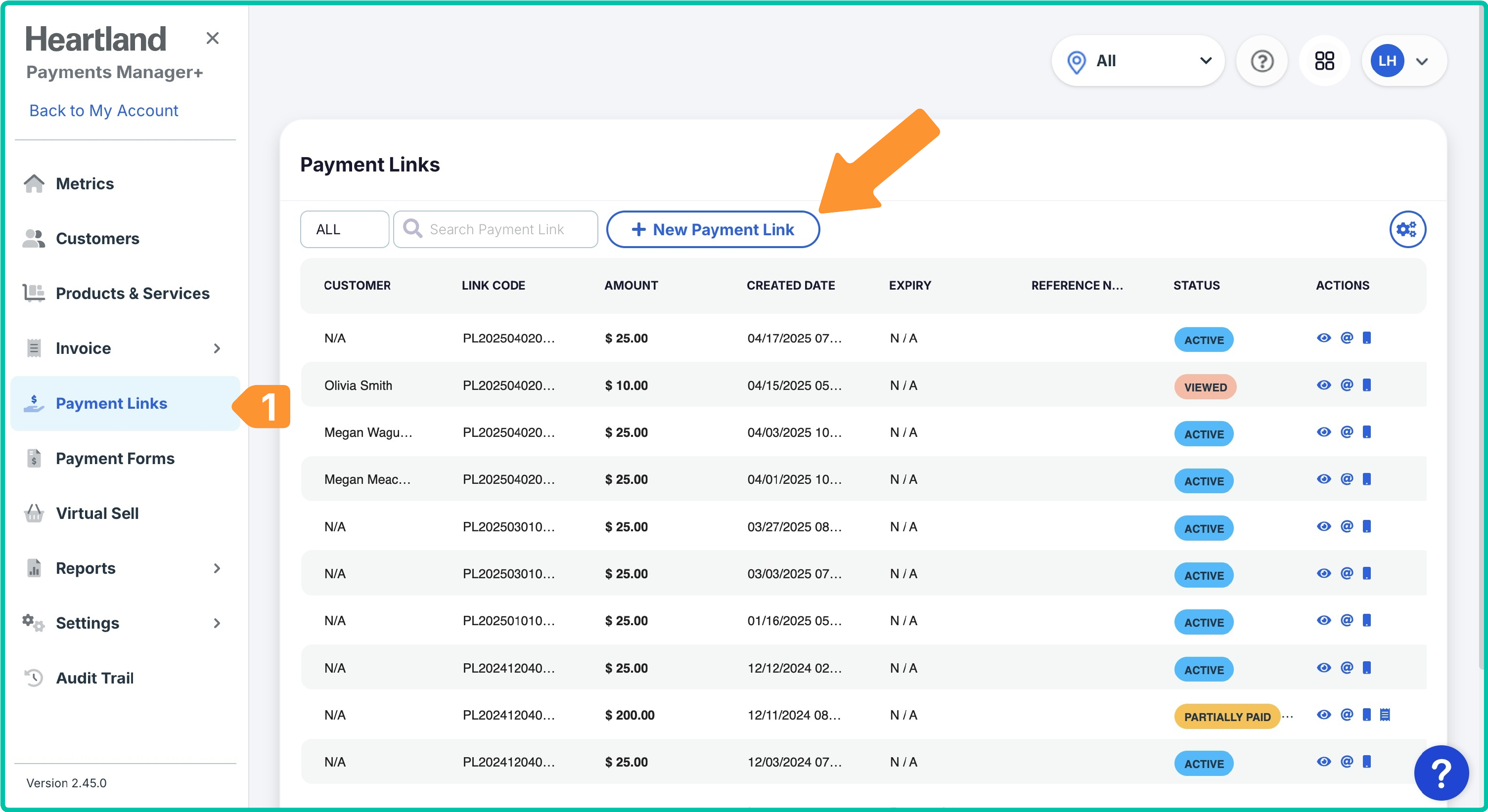Viewport: 1488px width, 812px height.
Task: View the 03/03/2025 payment link
Action: click(x=1324, y=573)
